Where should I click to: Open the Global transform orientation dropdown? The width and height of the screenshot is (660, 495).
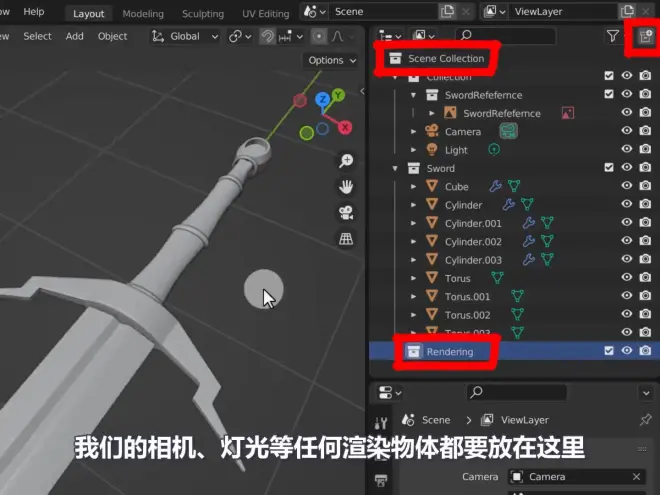pyautogui.click(x=185, y=37)
